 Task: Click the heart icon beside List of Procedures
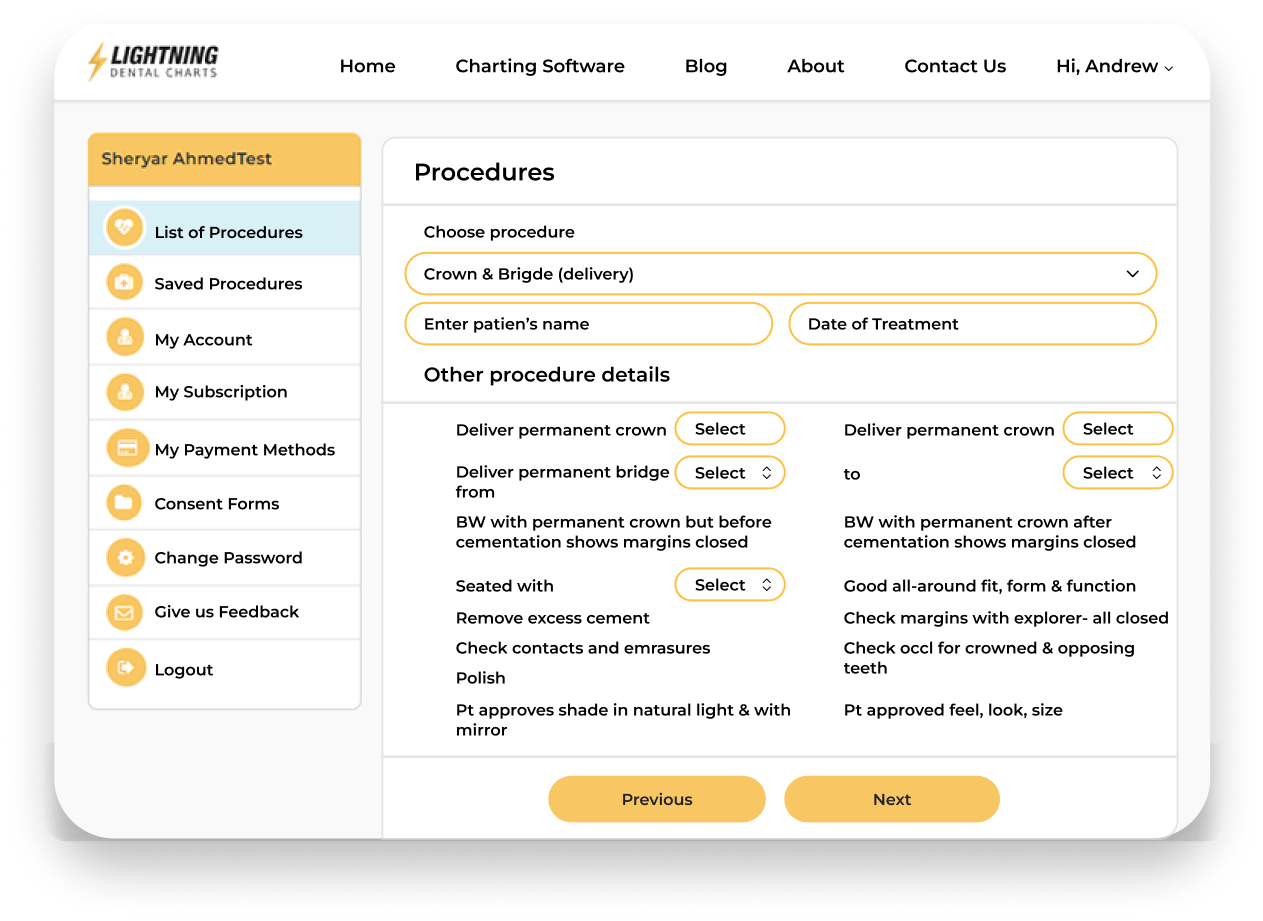click(x=125, y=228)
